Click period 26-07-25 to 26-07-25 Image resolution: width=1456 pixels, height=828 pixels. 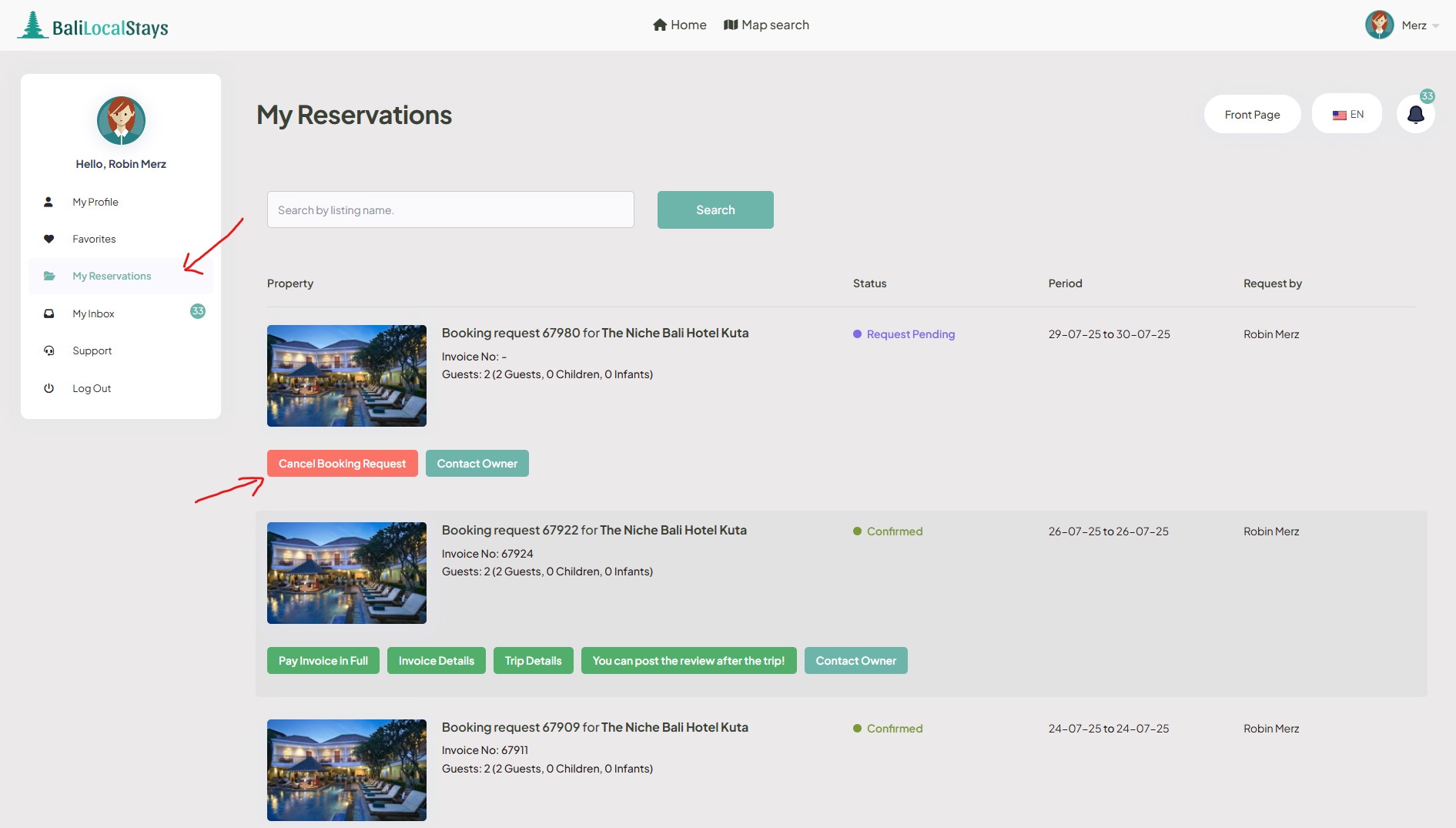point(1108,531)
